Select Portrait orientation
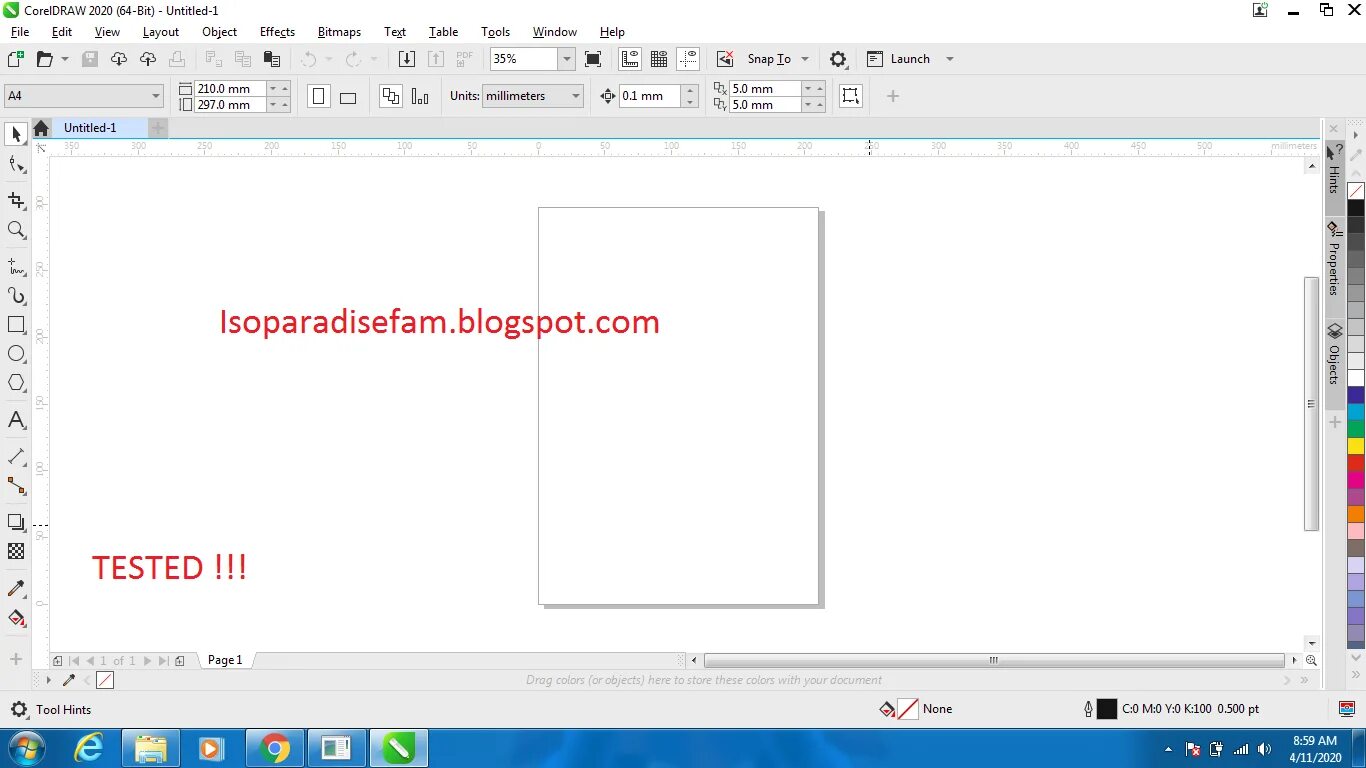 tap(319, 97)
